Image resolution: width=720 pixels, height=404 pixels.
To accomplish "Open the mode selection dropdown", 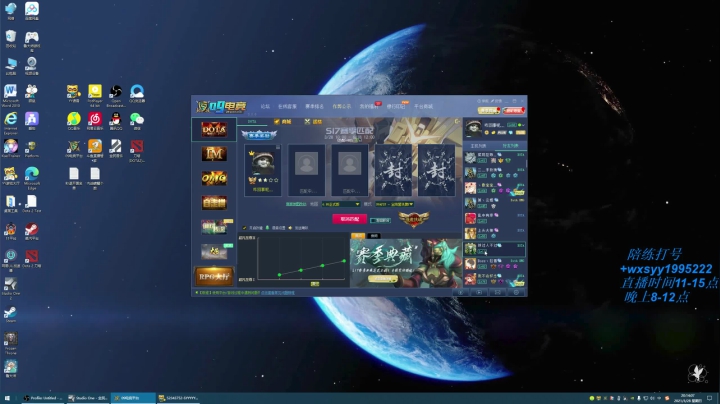I will click(x=395, y=204).
